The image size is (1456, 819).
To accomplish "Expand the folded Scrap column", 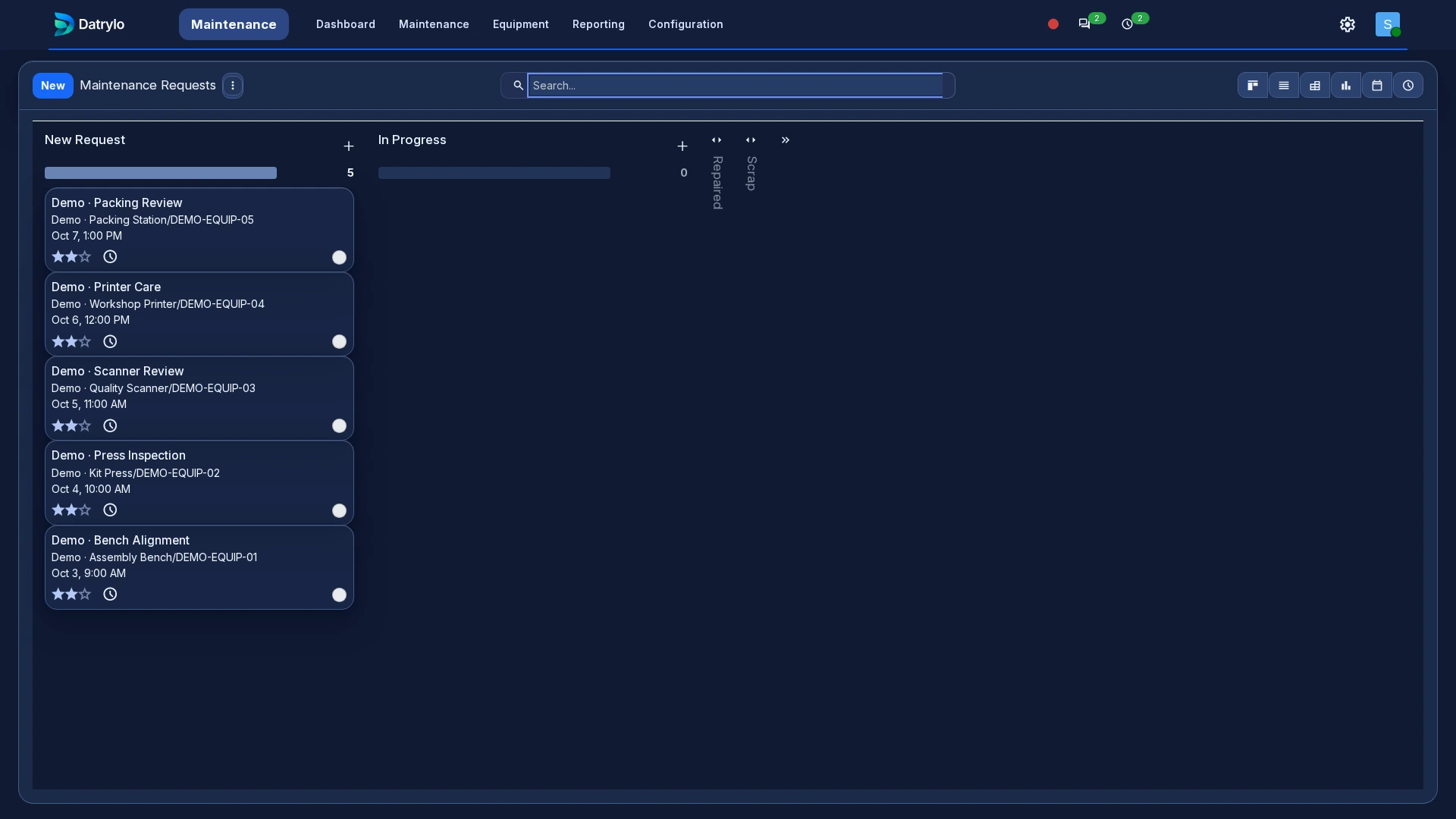I will click(x=751, y=140).
